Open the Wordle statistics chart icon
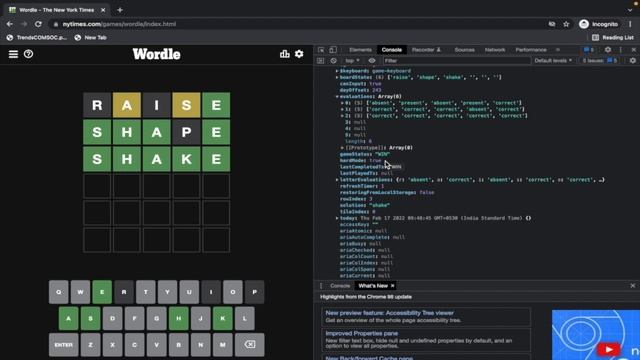The image size is (640, 360). 284,54
